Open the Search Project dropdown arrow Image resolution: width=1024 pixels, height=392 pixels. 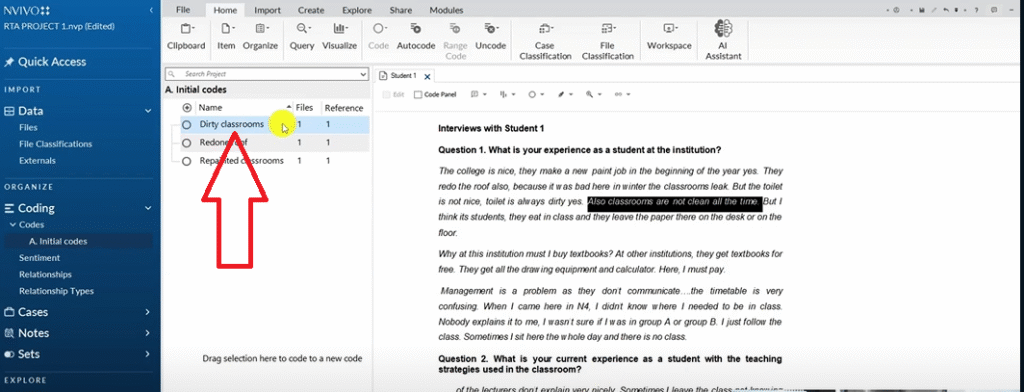[364, 74]
